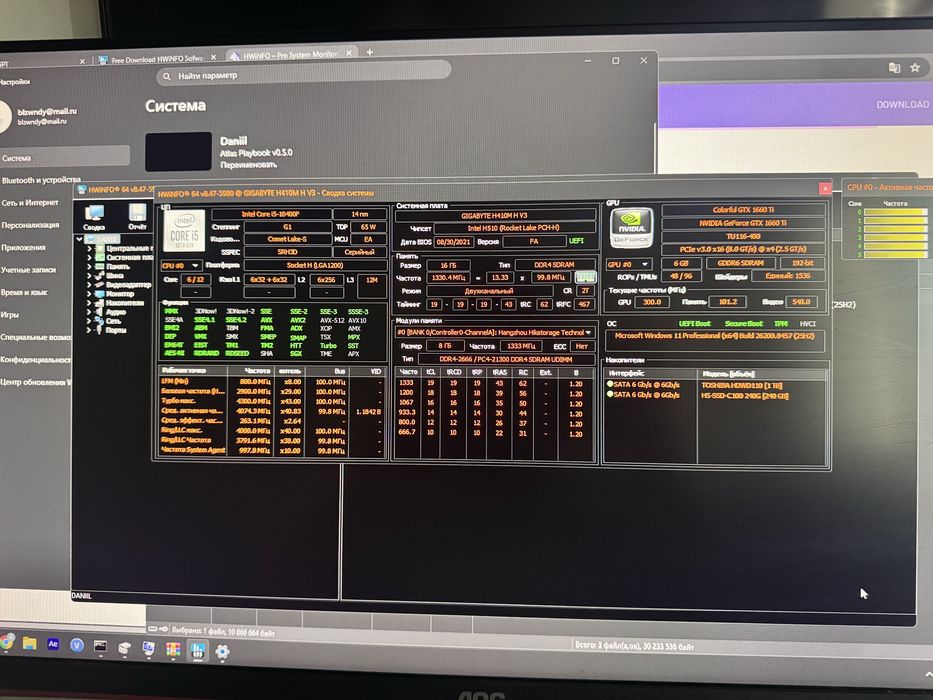Click the blzwndy@mail.ru account name
This screenshot has width=933, height=700.
coord(47,111)
